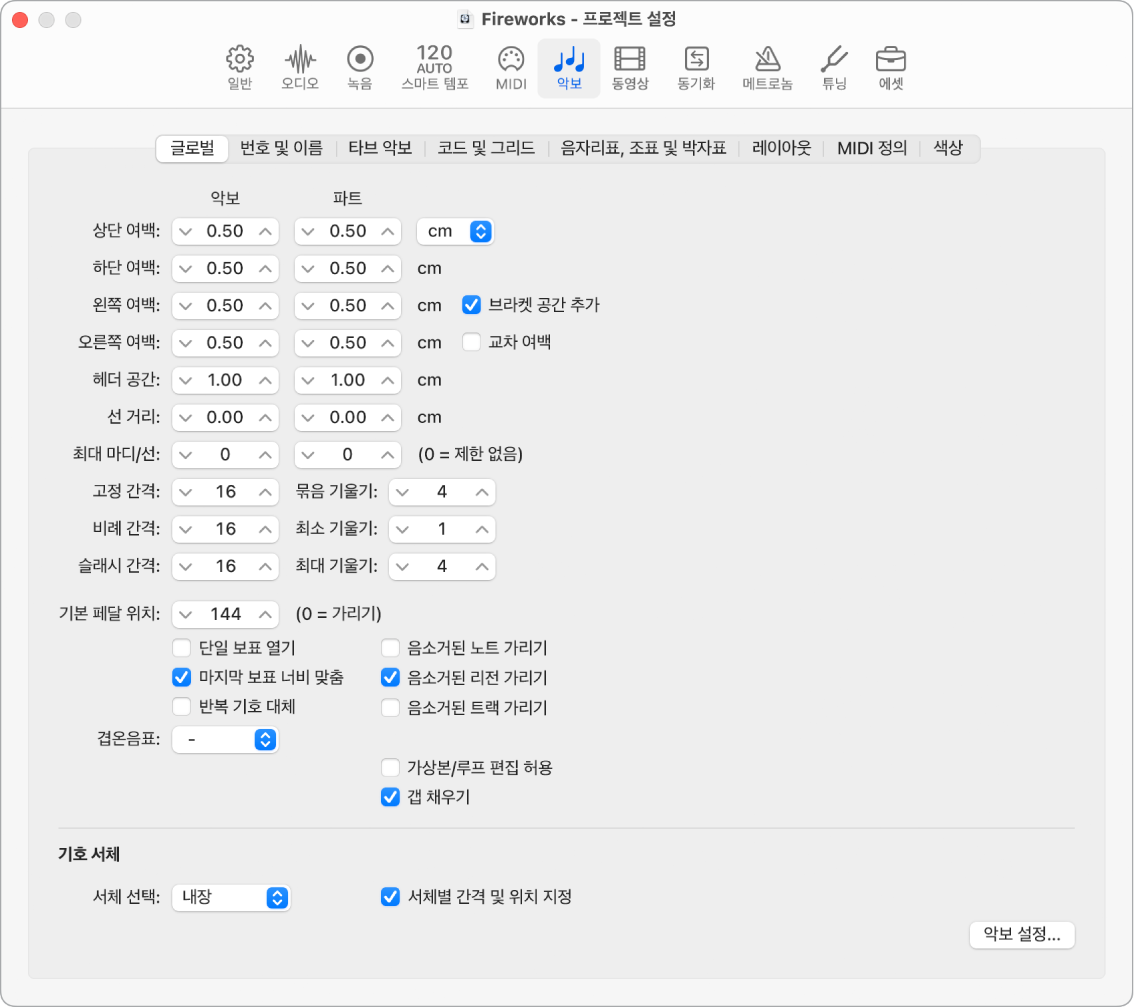Increase 헤더 공간 악보 value
This screenshot has width=1136, height=1008.
[265, 380]
